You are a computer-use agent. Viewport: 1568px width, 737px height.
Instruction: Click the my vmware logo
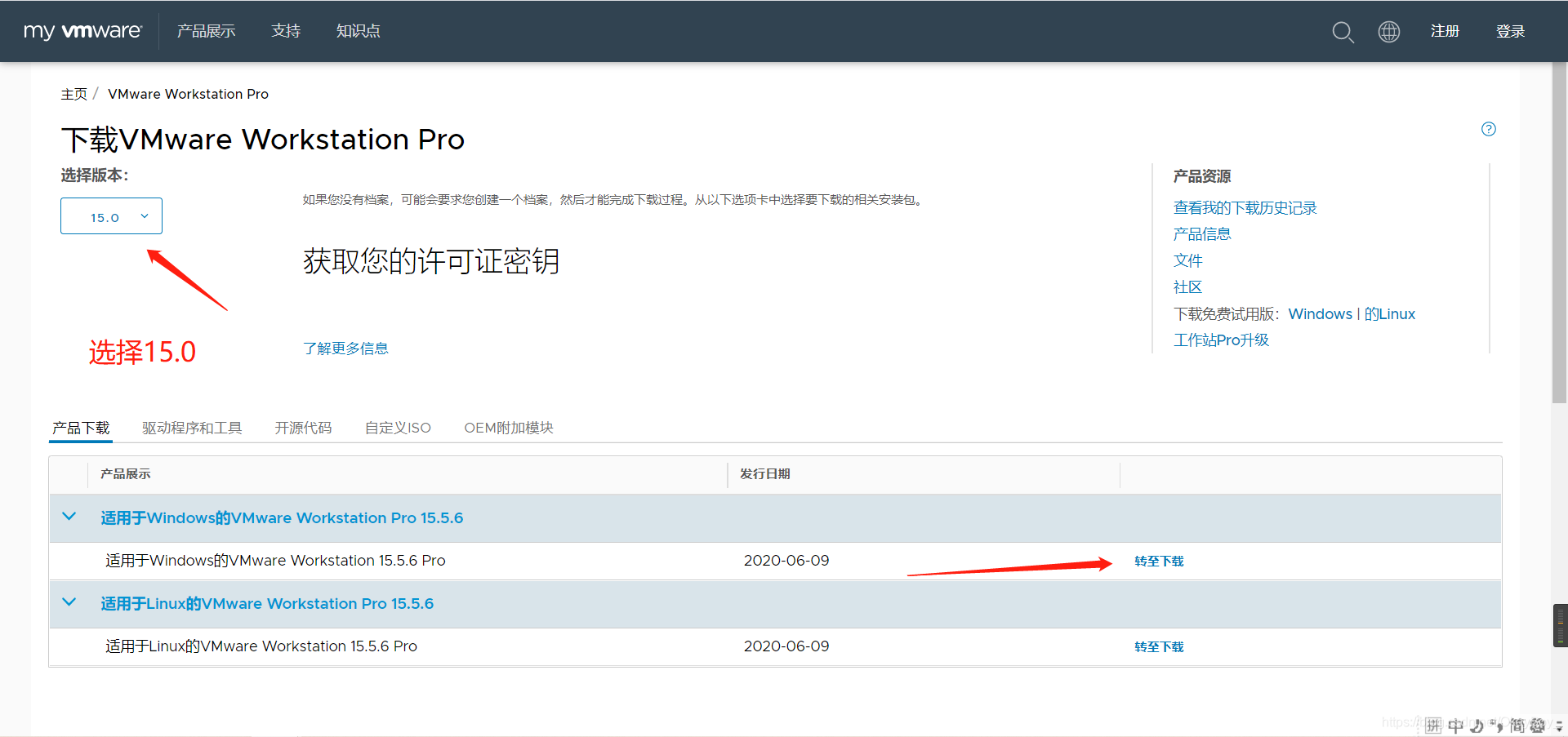[x=82, y=31]
